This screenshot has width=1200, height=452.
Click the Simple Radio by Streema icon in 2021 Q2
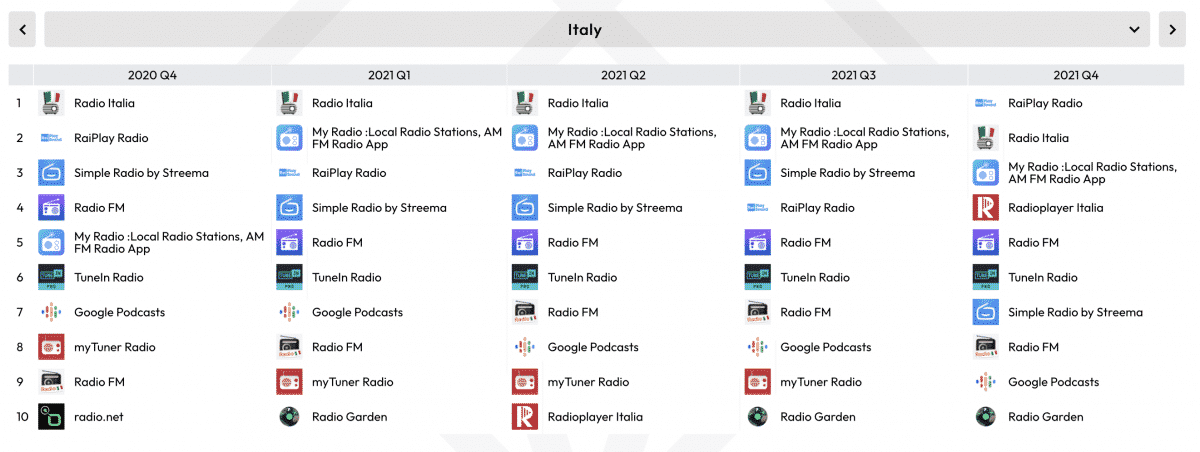pos(525,208)
